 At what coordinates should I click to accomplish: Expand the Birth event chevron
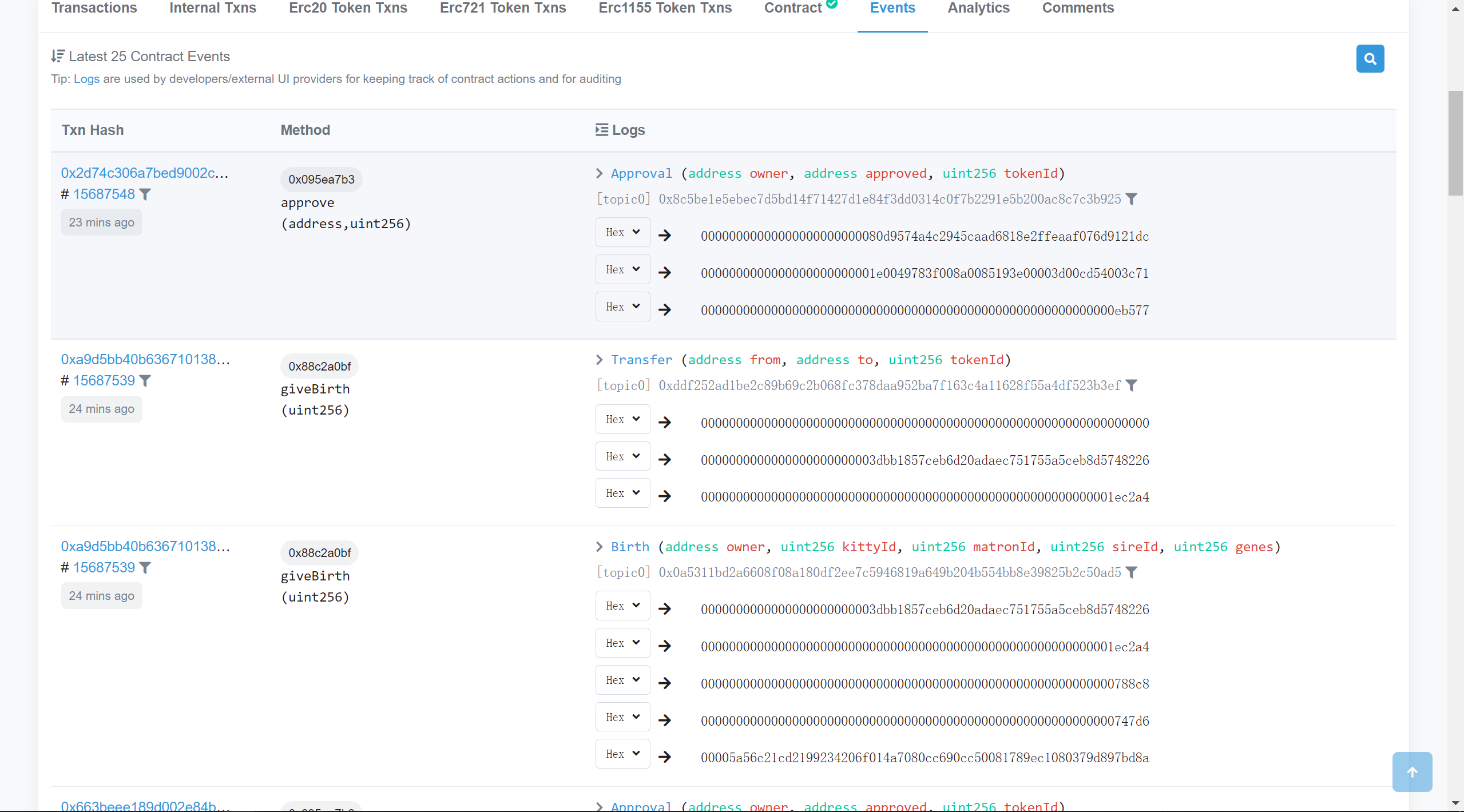coord(599,547)
